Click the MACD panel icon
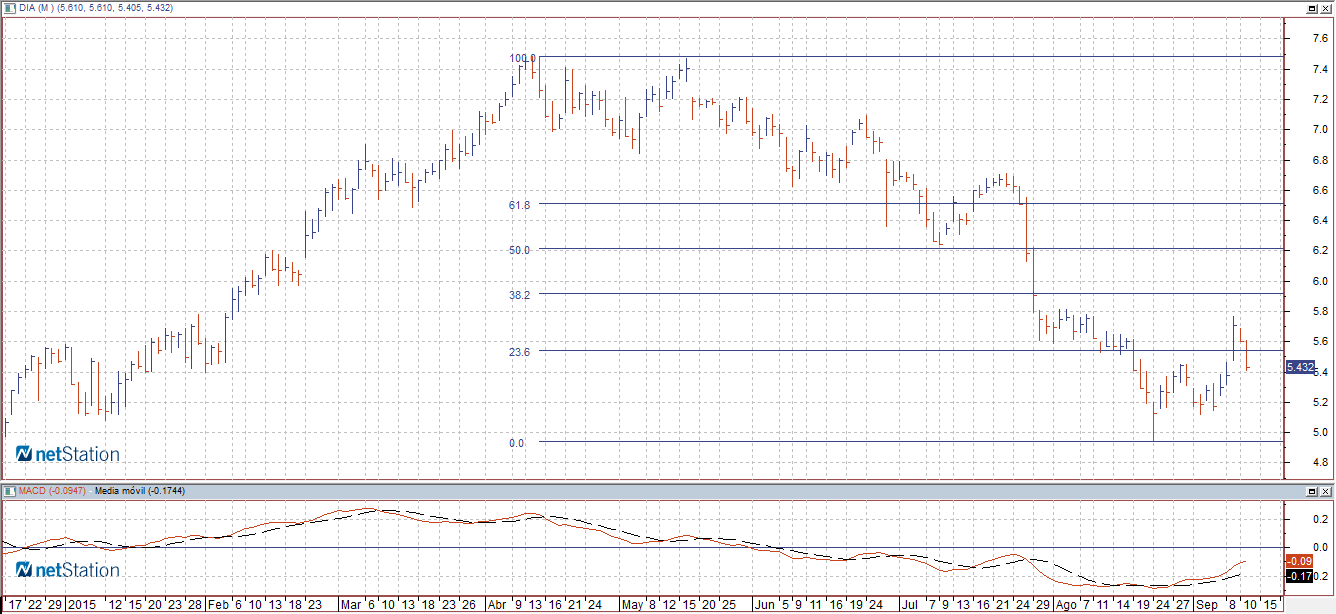Image resolution: width=1336 pixels, height=614 pixels. coord(8,491)
